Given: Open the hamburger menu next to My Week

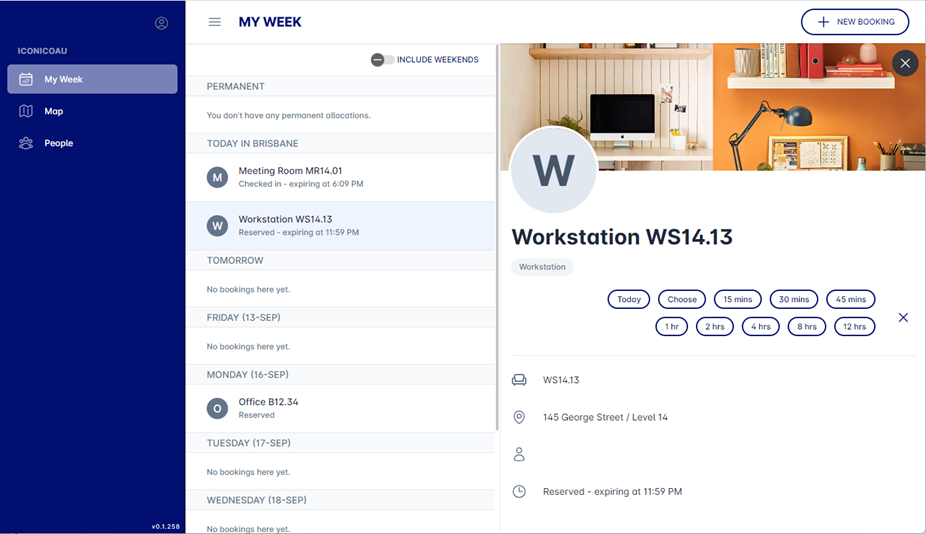Looking at the screenshot, I should (x=214, y=22).
